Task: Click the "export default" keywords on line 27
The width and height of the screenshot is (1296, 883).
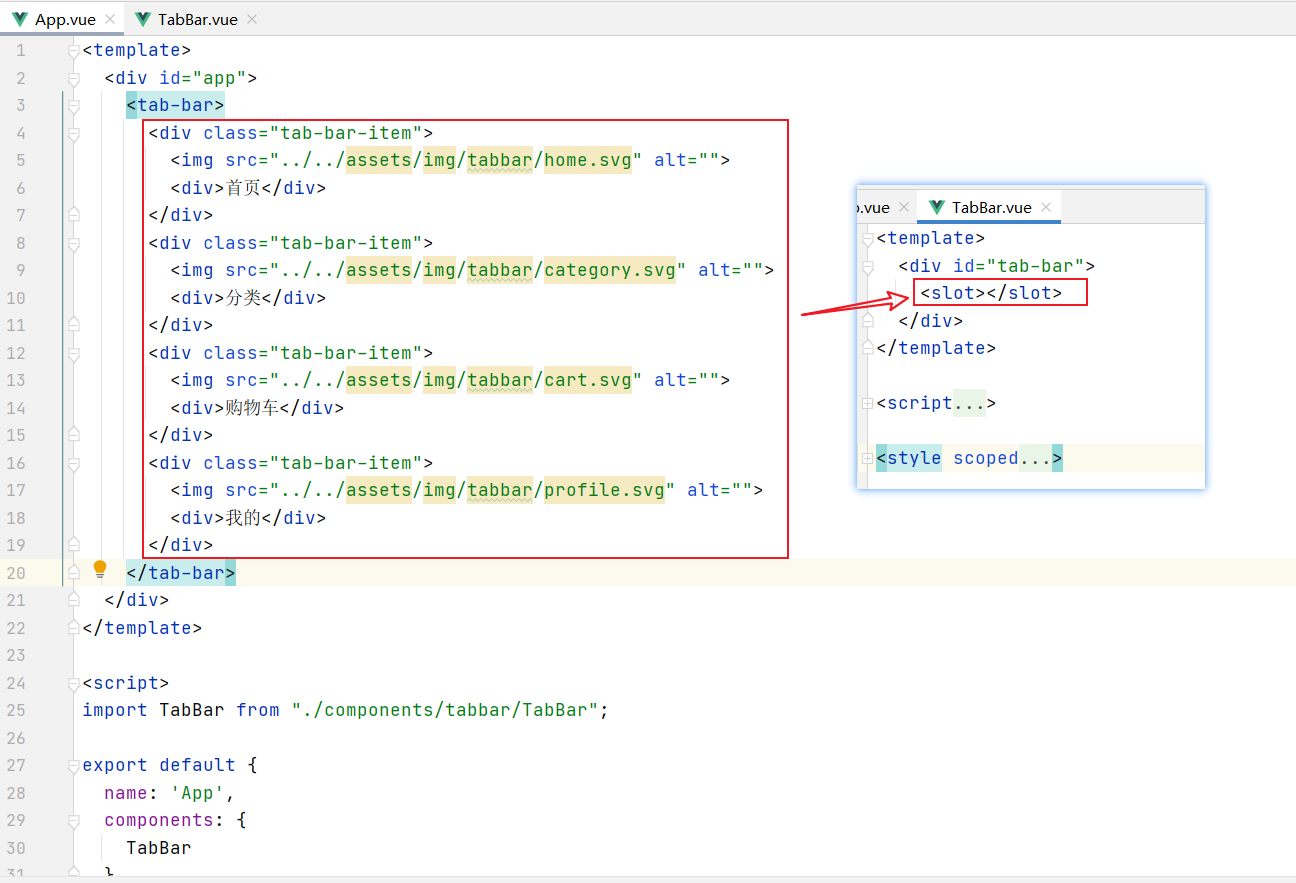Action: 158,765
